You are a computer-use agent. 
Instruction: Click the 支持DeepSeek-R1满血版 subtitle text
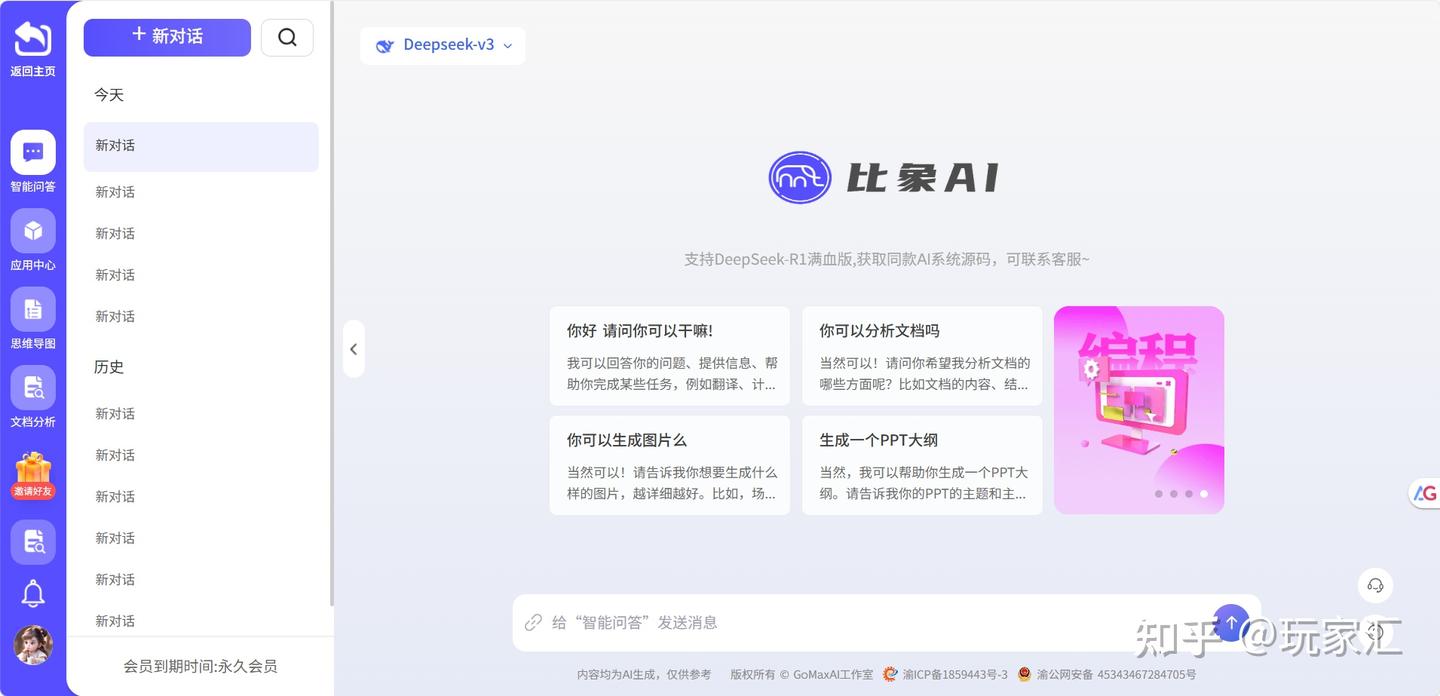887,259
